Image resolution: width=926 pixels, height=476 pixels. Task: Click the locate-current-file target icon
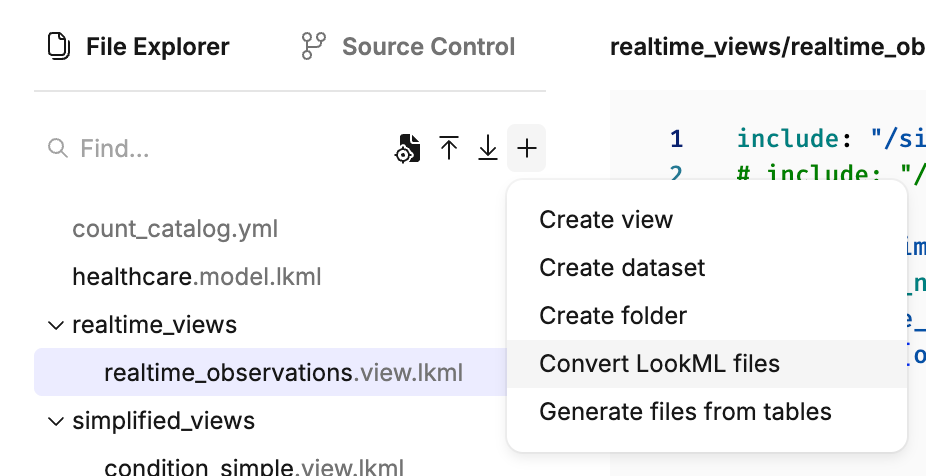[407, 149]
